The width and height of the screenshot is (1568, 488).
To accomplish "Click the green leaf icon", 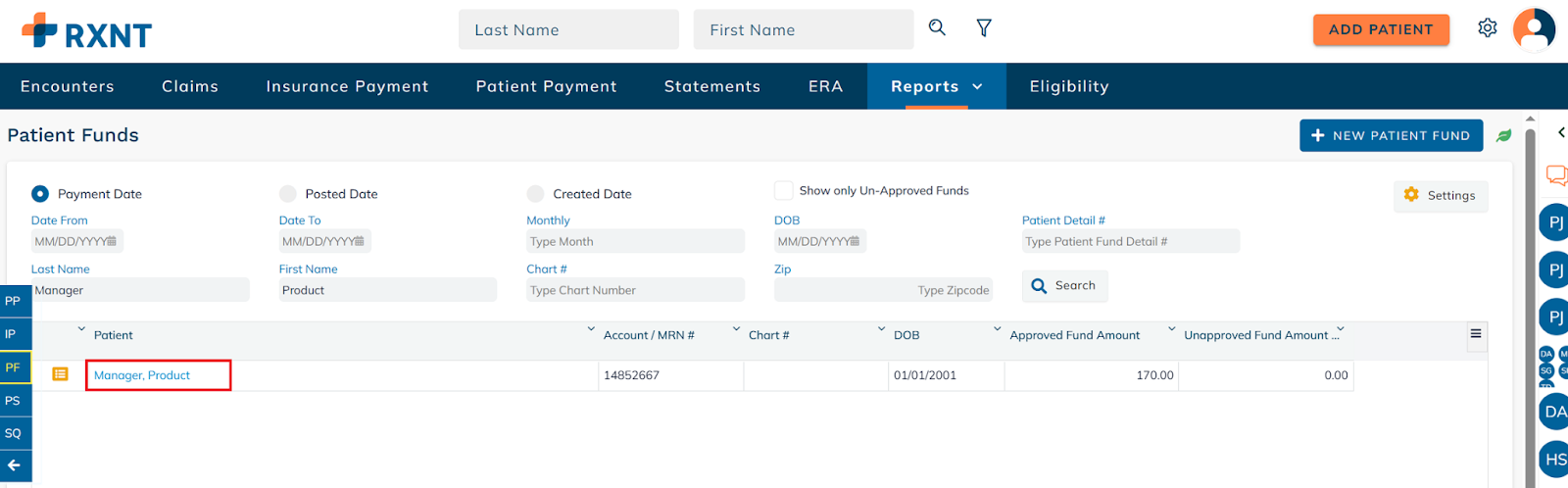I will (x=1503, y=136).
